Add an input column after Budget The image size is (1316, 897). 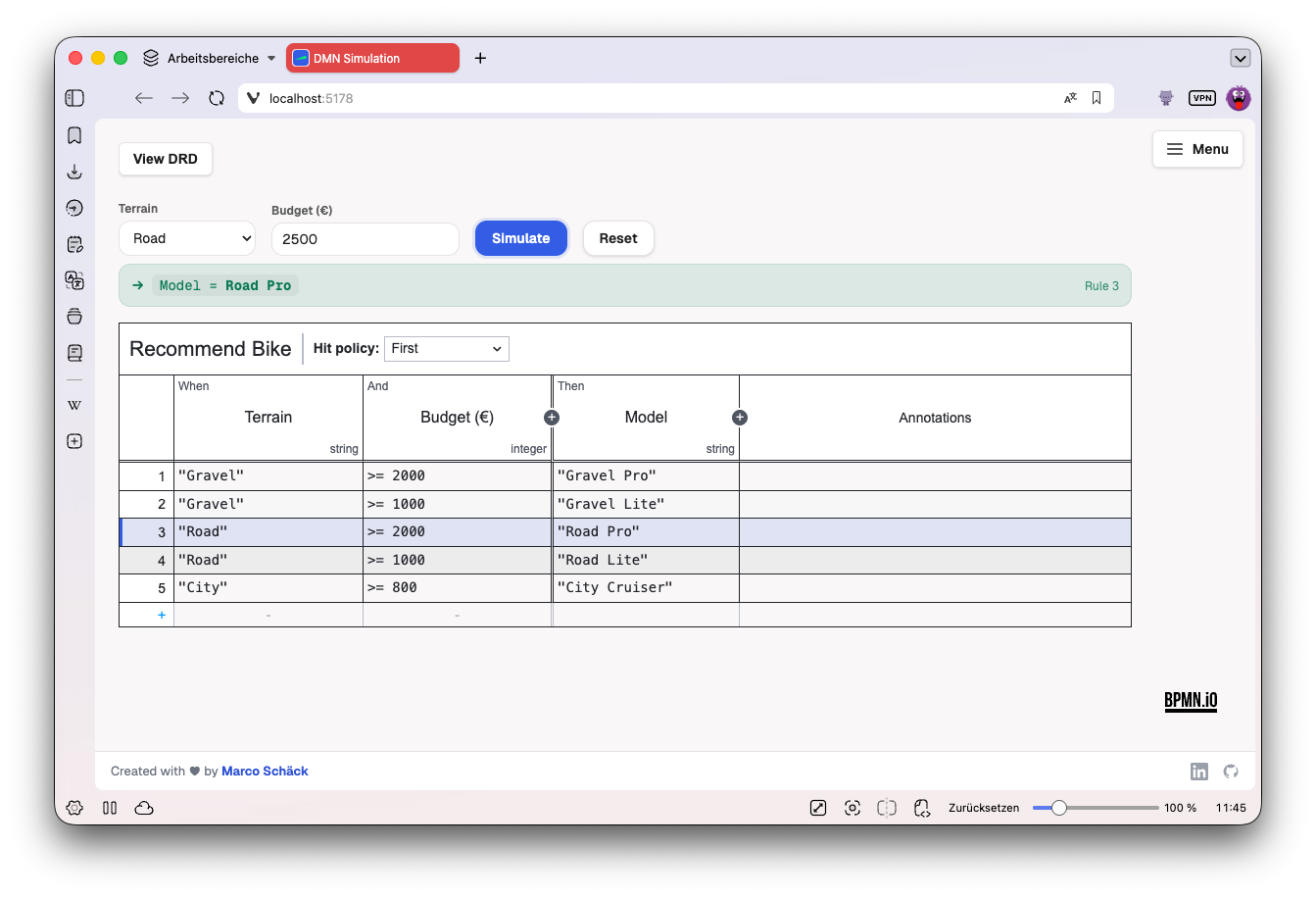click(x=552, y=418)
